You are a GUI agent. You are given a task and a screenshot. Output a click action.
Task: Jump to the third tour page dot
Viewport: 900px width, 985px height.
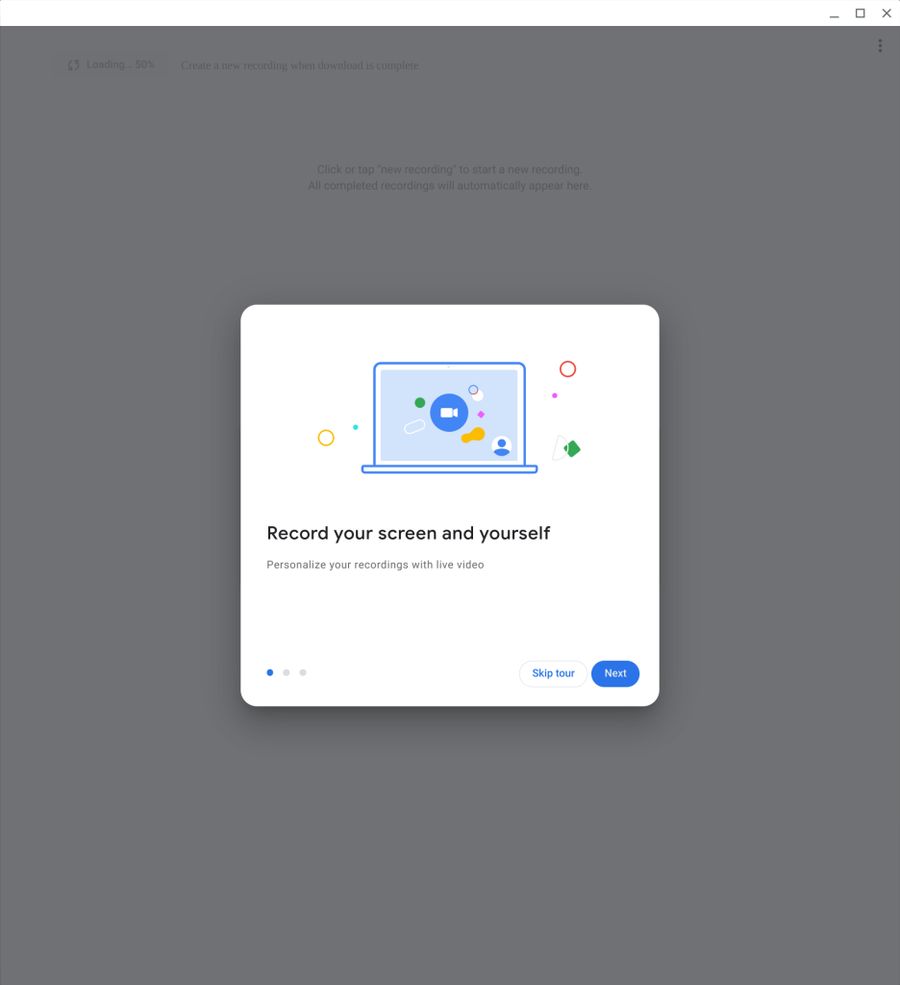tap(303, 673)
